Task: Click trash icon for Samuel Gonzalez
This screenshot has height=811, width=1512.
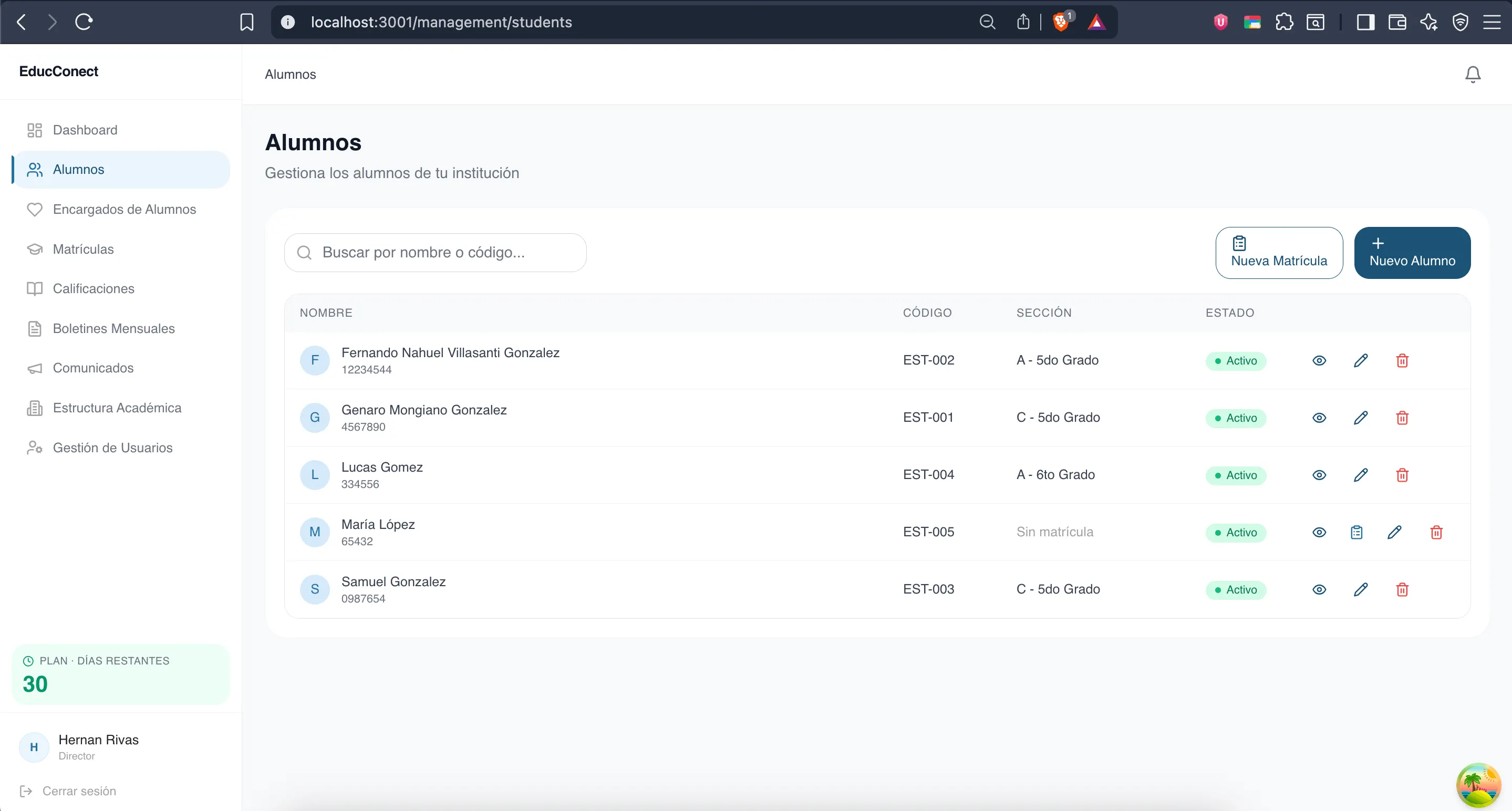Action: 1402,589
